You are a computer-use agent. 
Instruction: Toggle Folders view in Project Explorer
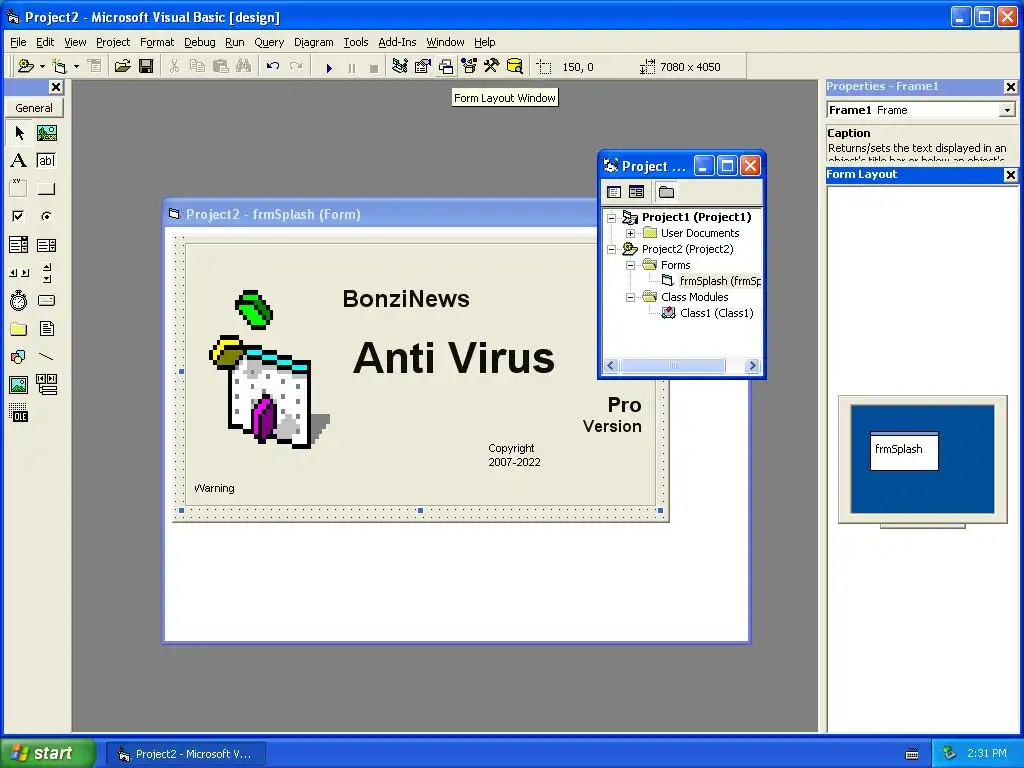pyautogui.click(x=666, y=192)
